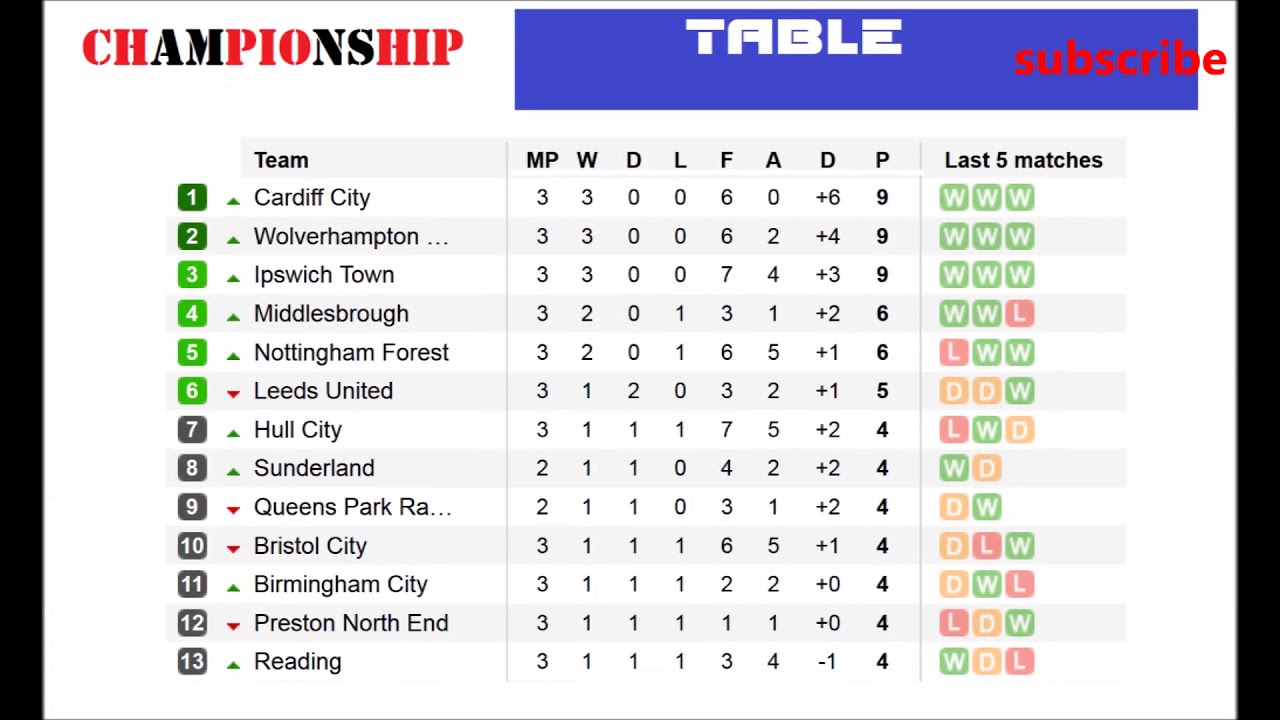Sort by the MP column header
Screen dimensions: 1280x720
tap(542, 160)
